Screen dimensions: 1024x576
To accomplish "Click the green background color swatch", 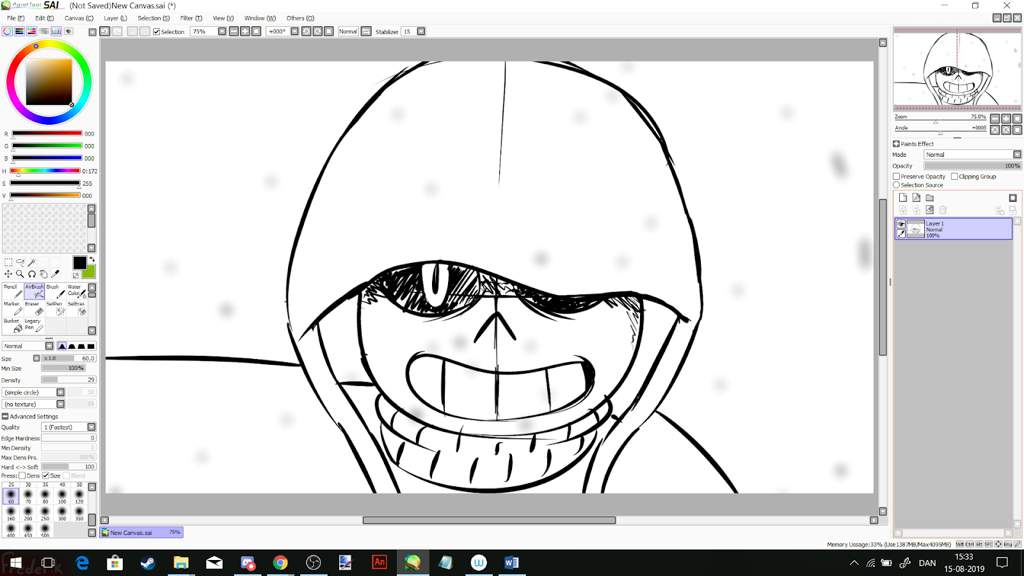I will click(89, 271).
